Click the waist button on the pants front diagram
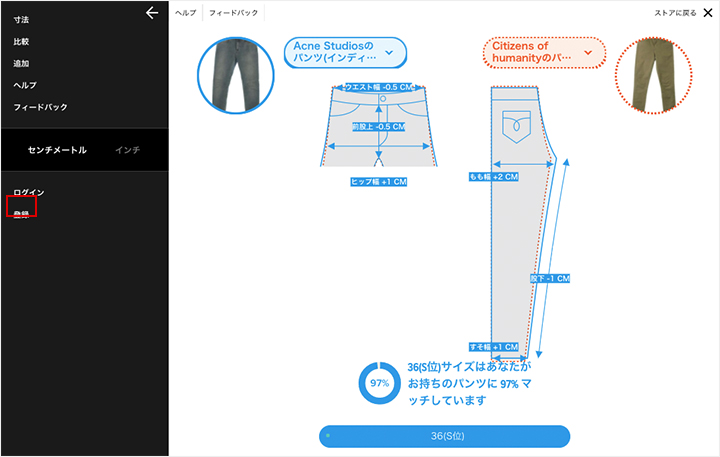Viewport: 720px width, 457px height. 383,99
